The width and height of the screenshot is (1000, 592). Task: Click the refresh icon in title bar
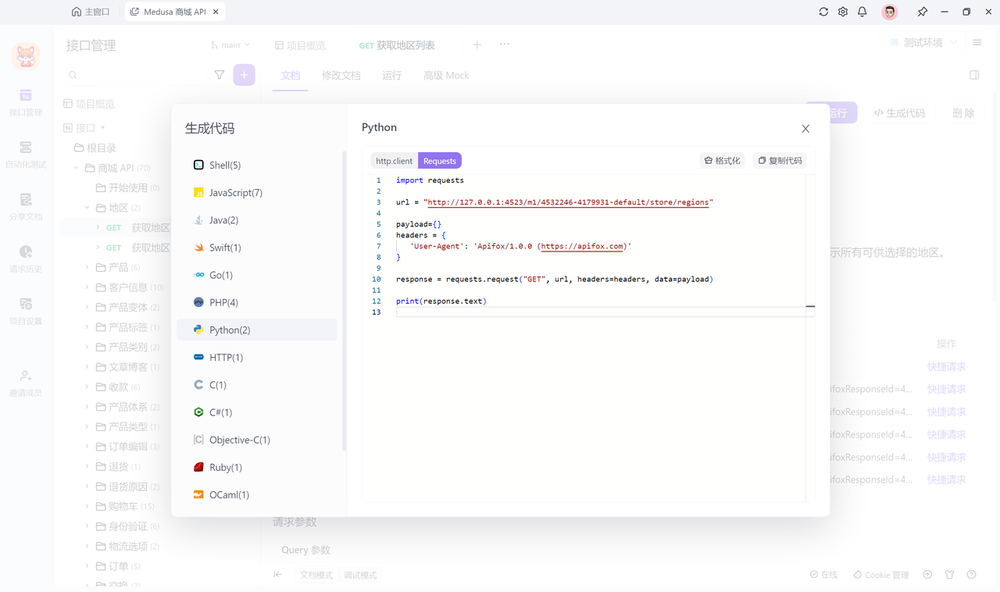(x=823, y=11)
